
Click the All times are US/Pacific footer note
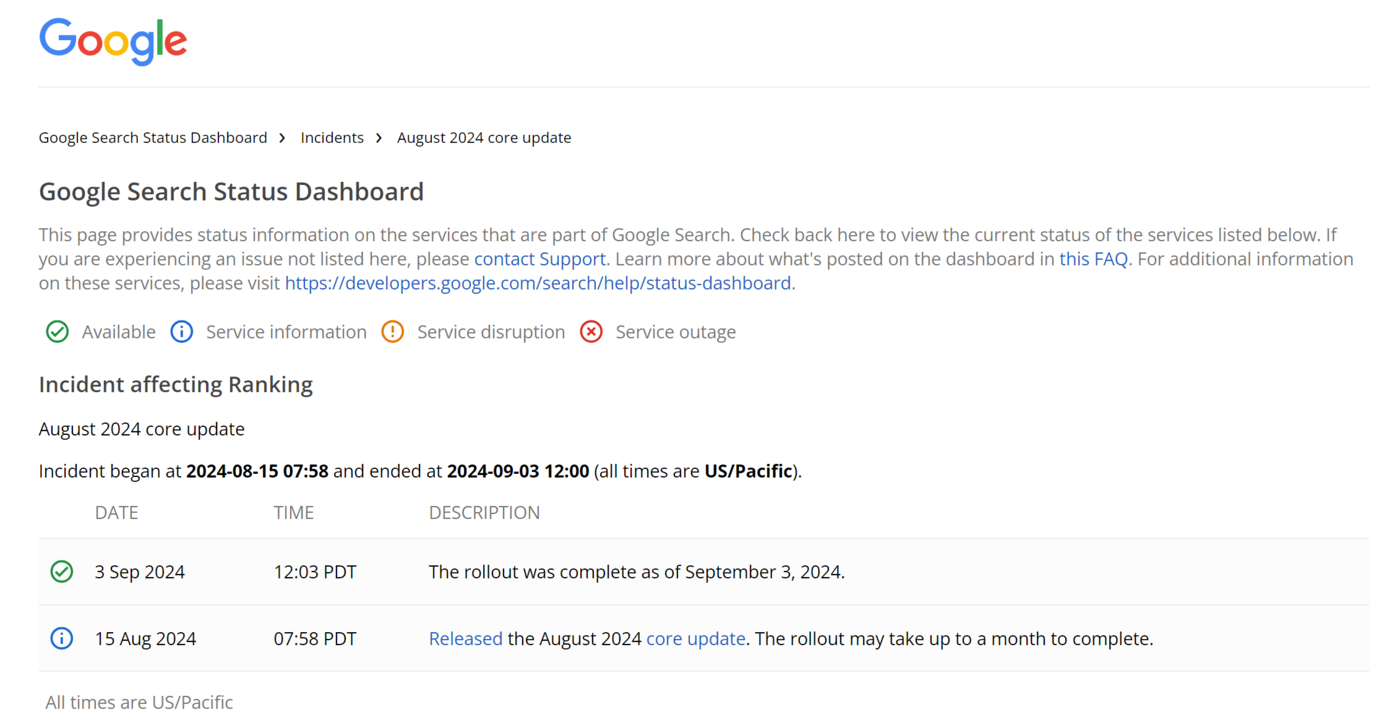(139, 702)
